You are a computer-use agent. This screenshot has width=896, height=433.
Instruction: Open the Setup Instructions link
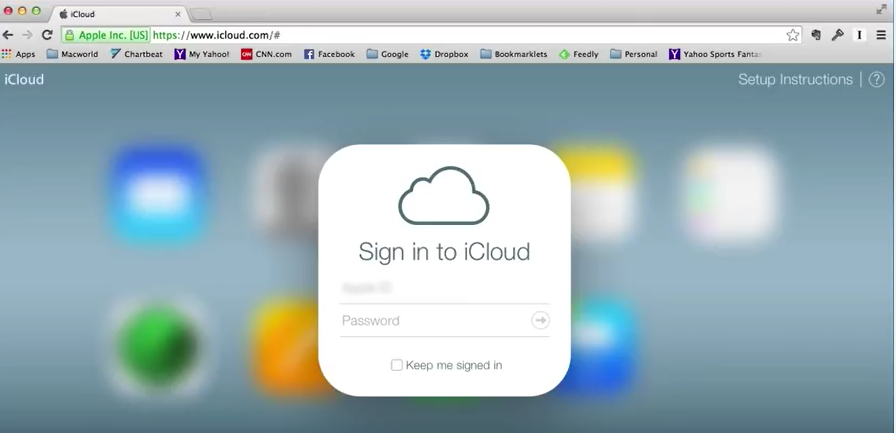point(795,79)
